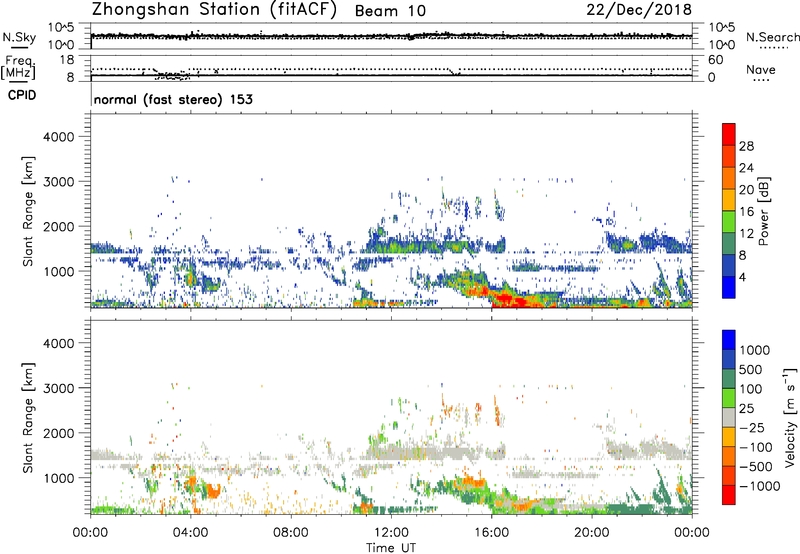
Task: Click the "-500" label on the velocity colorbar
Action: pos(755,467)
